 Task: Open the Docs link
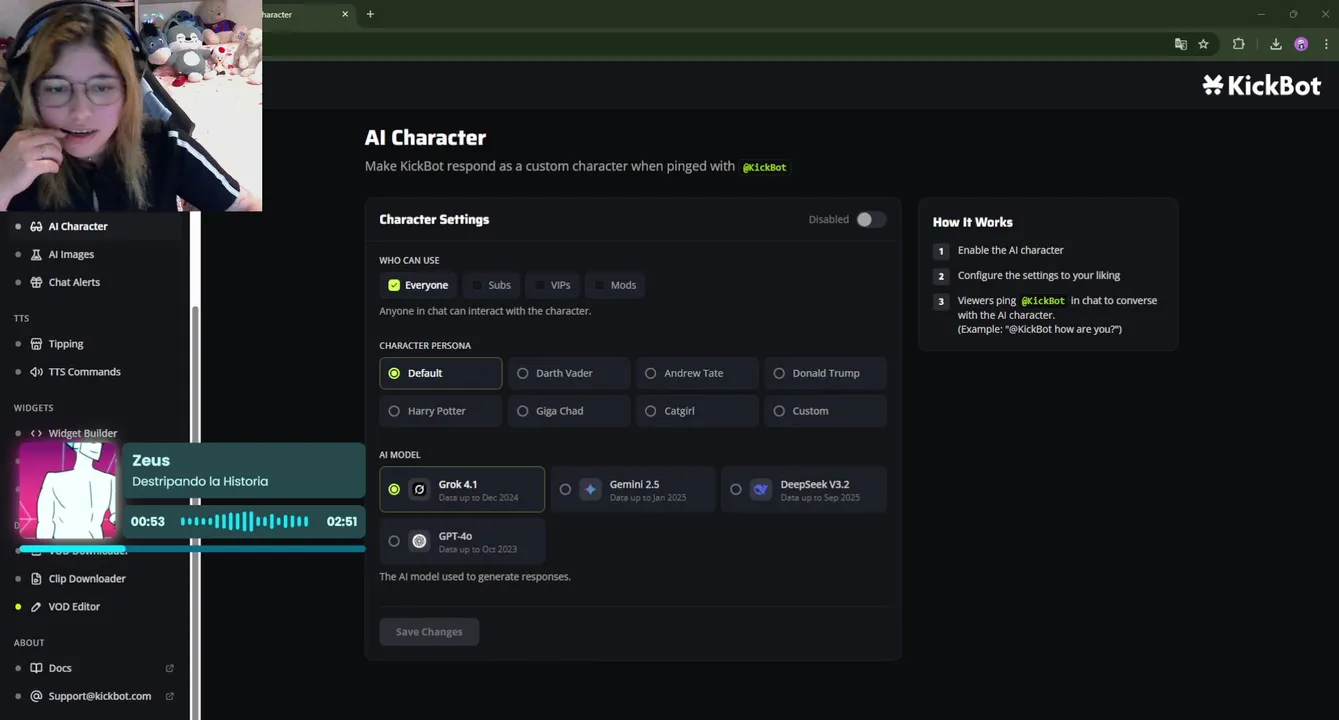click(60, 668)
